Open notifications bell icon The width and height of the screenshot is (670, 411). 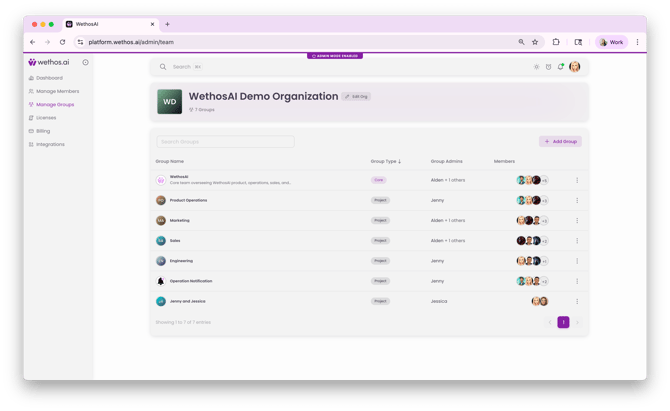pyautogui.click(x=560, y=67)
